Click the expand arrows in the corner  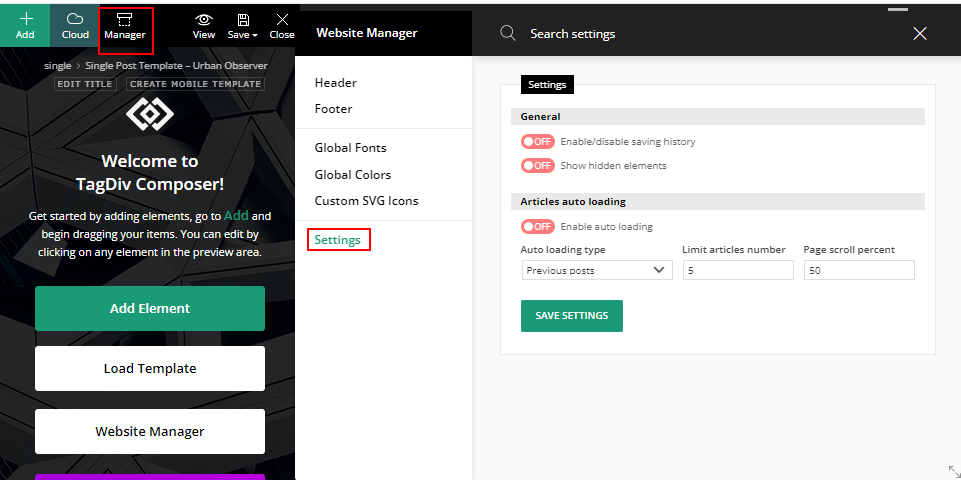click(954, 472)
